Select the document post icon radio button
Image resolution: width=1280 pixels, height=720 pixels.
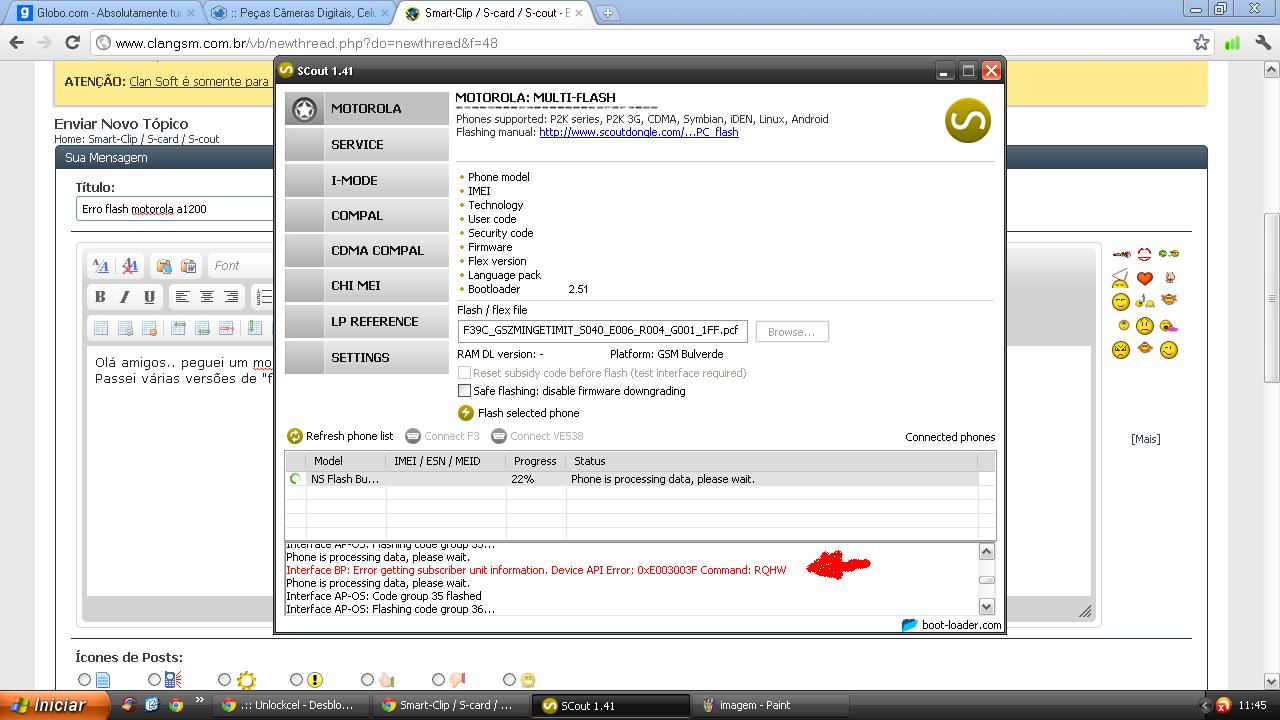click(84, 680)
